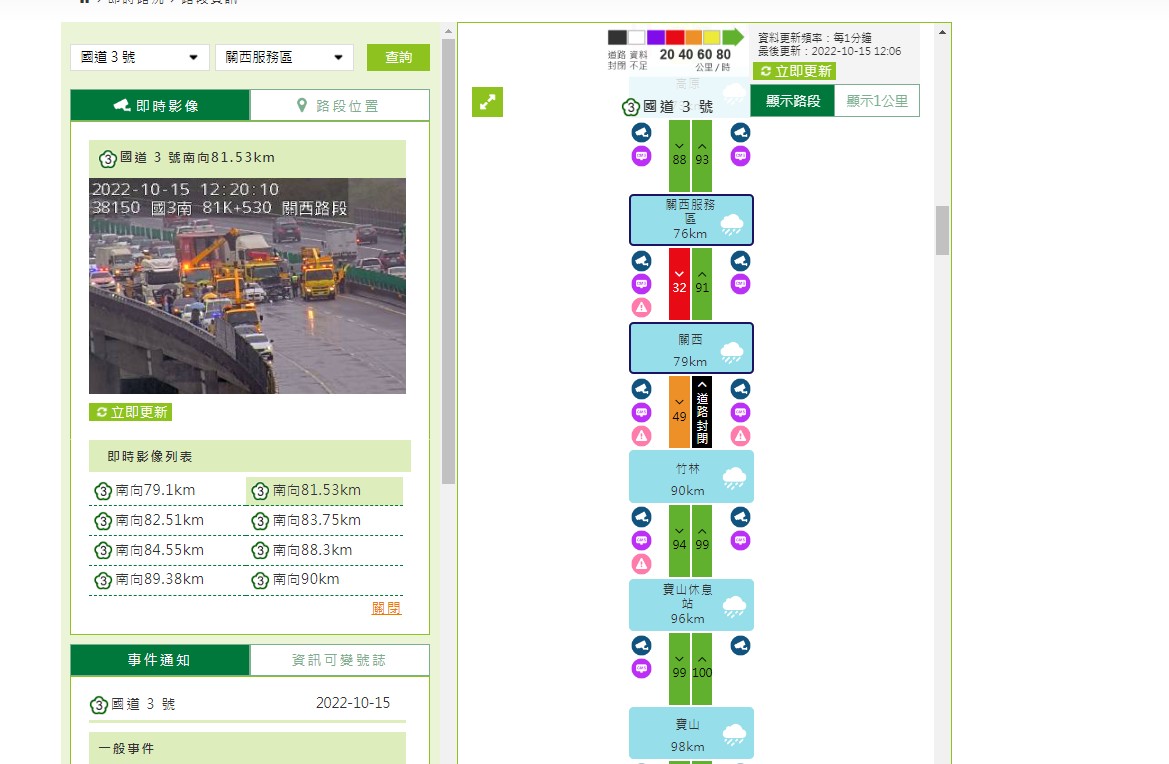Open the 國道 3 號 highway dropdown
The image size is (1169, 764).
[x=138, y=57]
